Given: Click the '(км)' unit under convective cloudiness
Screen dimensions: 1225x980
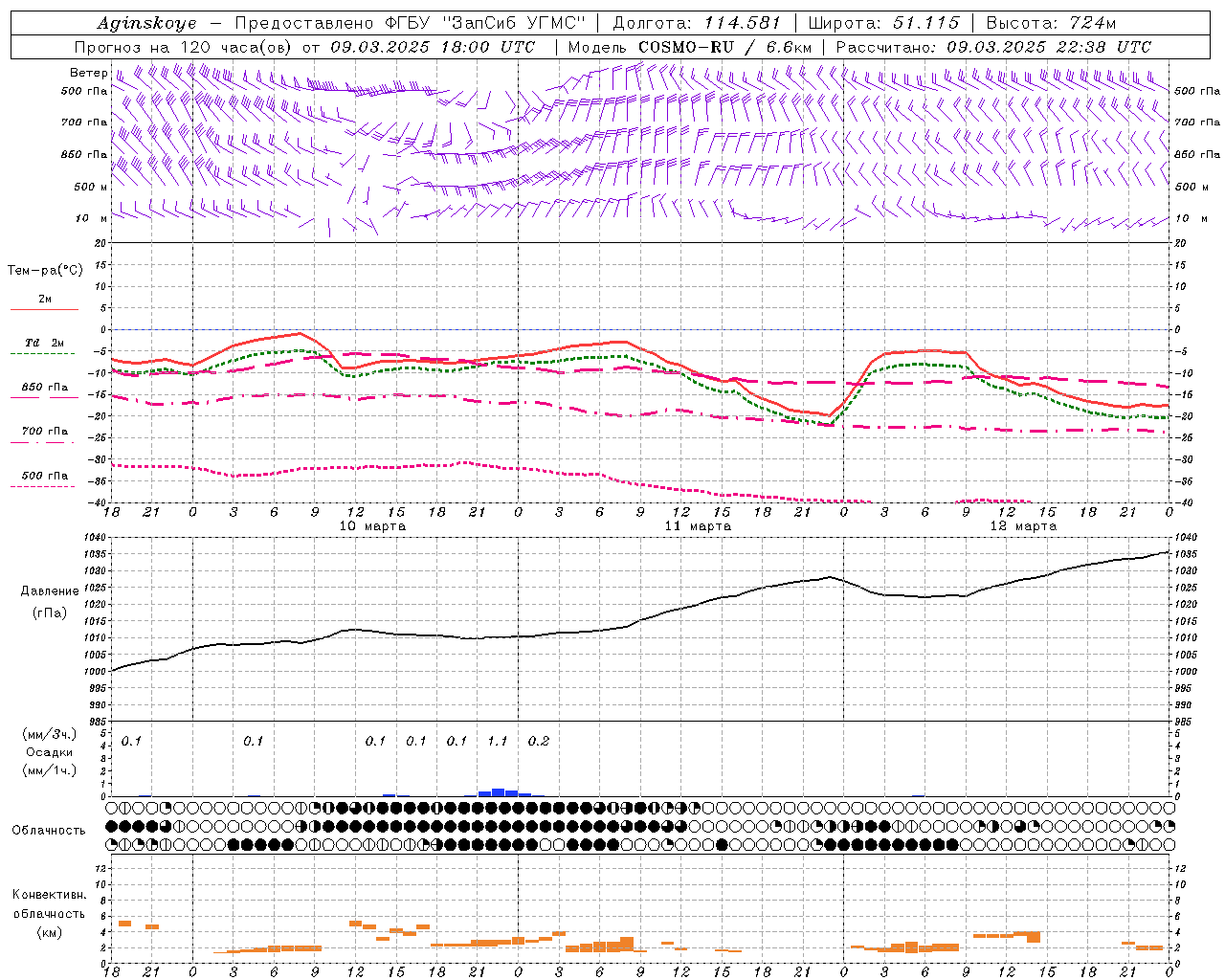Looking at the screenshot, I should tap(50, 932).
